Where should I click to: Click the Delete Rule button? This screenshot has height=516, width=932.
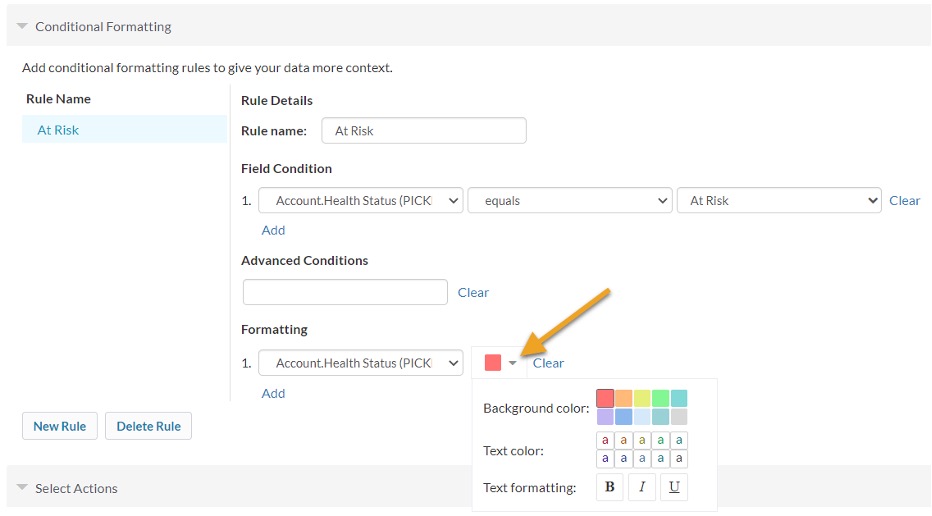(x=148, y=426)
